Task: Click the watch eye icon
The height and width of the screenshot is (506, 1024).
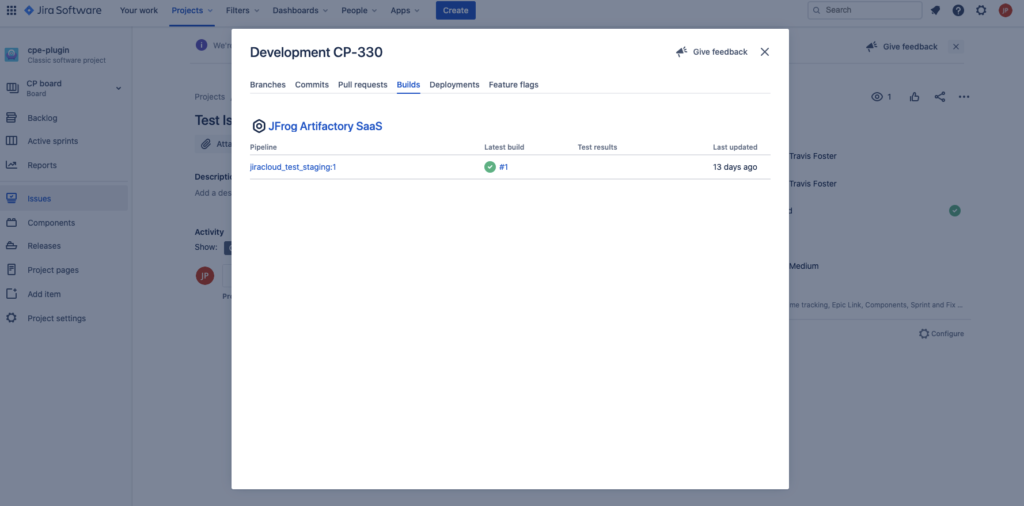Action: pyautogui.click(x=877, y=97)
